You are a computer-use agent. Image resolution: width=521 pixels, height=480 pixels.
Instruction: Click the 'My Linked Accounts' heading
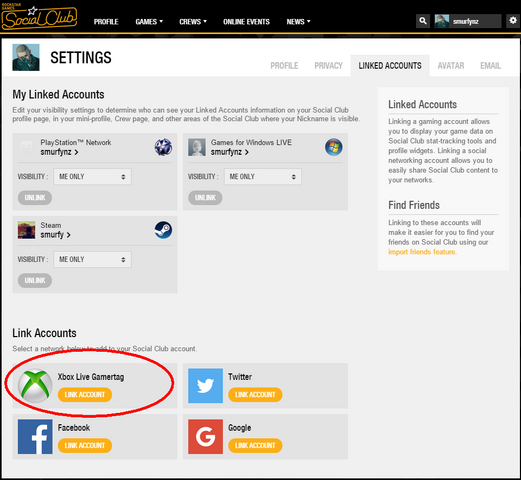[58, 95]
